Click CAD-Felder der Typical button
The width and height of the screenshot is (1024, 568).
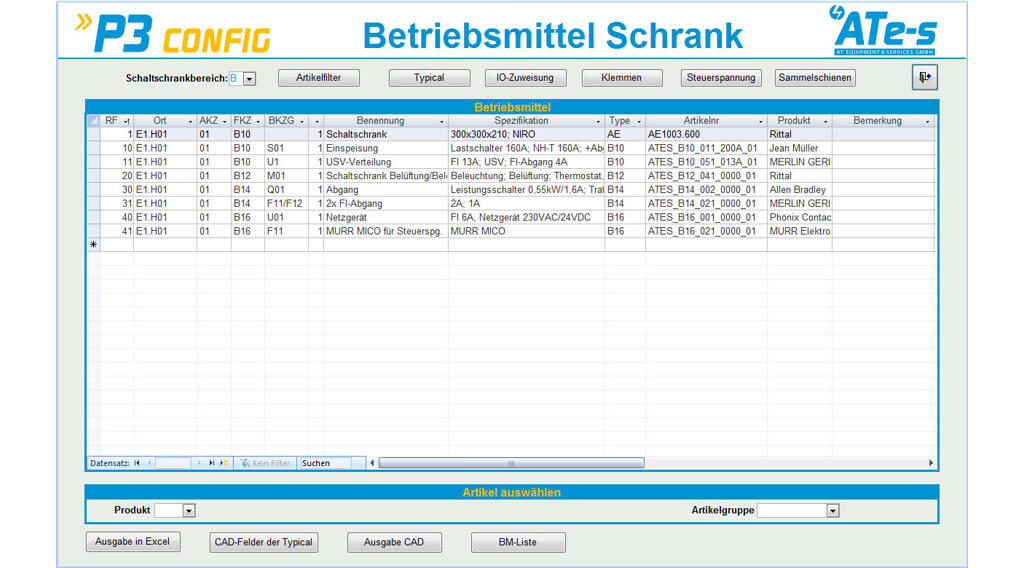point(264,543)
